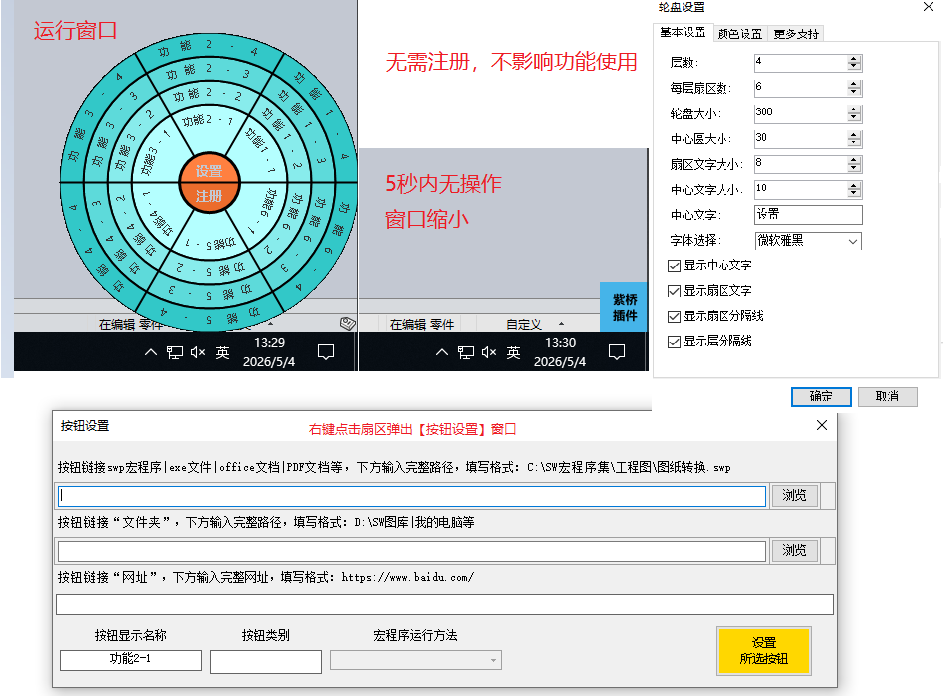The image size is (951, 696).
Task: Increase 扇区文字大小 with the up arrow
Action: [x=855, y=161]
